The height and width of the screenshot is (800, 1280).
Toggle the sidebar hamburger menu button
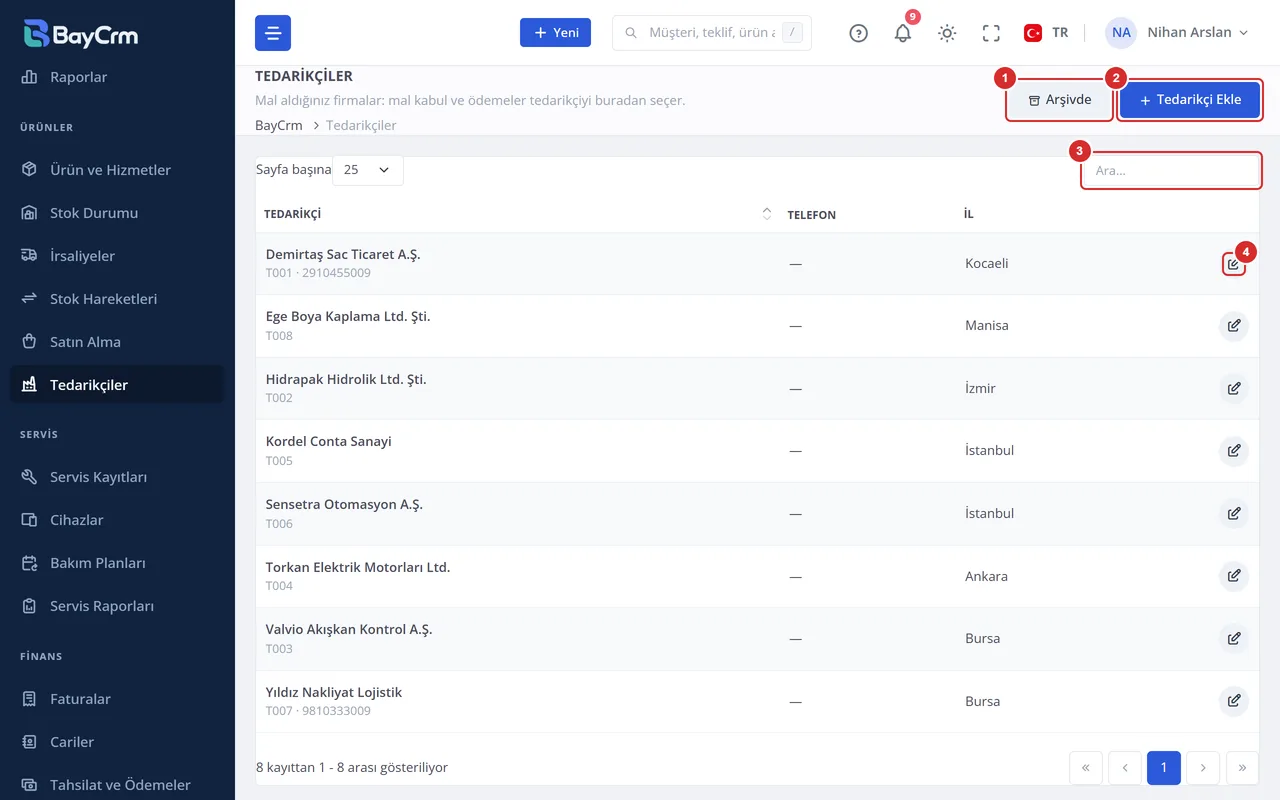click(273, 33)
